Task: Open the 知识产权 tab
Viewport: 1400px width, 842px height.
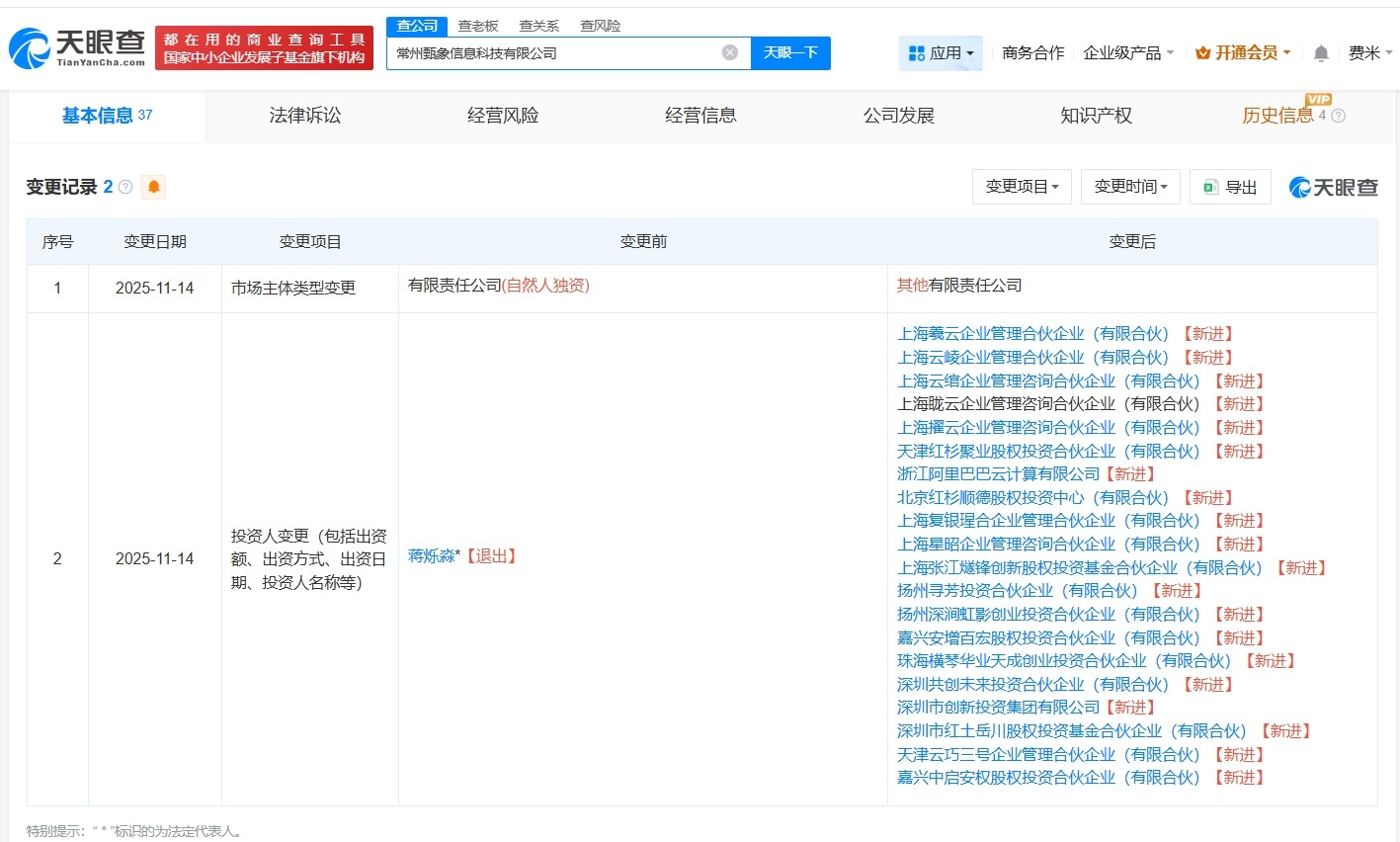Action: [x=1096, y=116]
